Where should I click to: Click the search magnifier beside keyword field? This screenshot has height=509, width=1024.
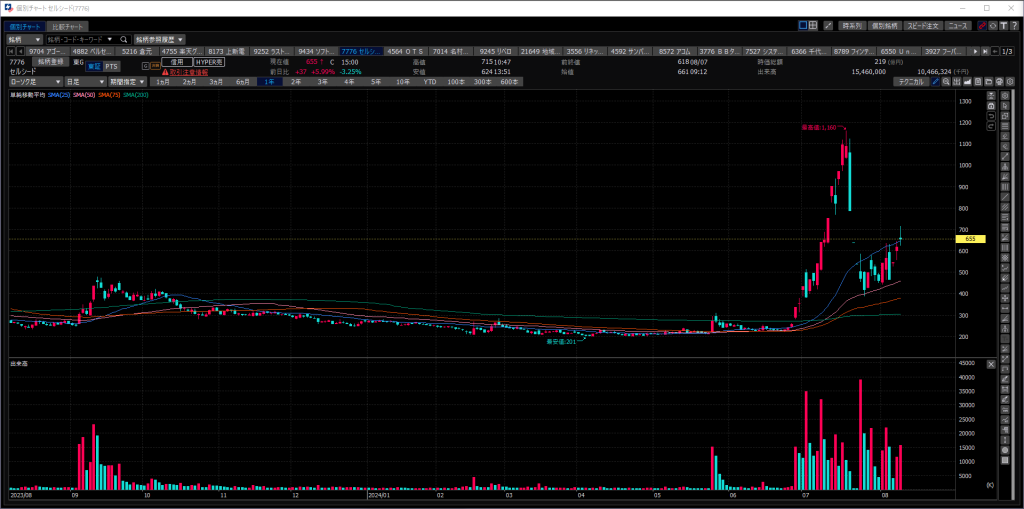click(x=123, y=39)
